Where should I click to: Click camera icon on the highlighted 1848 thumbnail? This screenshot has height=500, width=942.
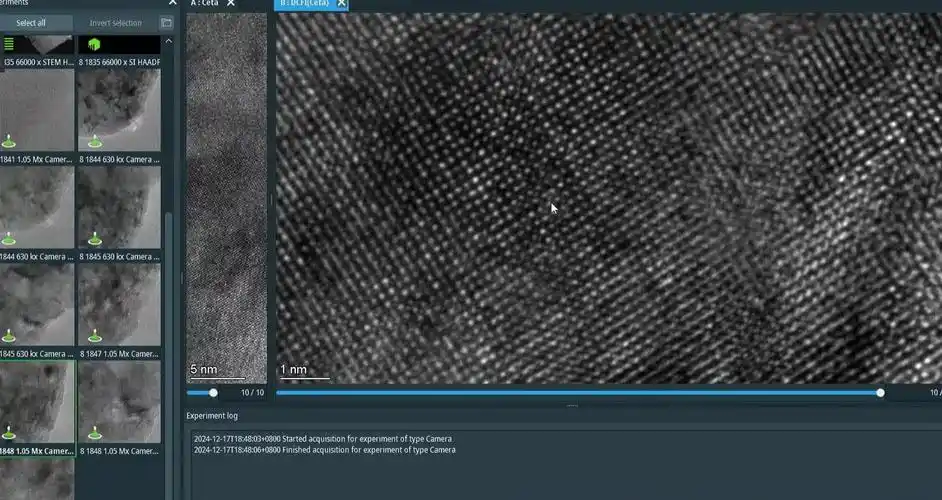pos(8,433)
